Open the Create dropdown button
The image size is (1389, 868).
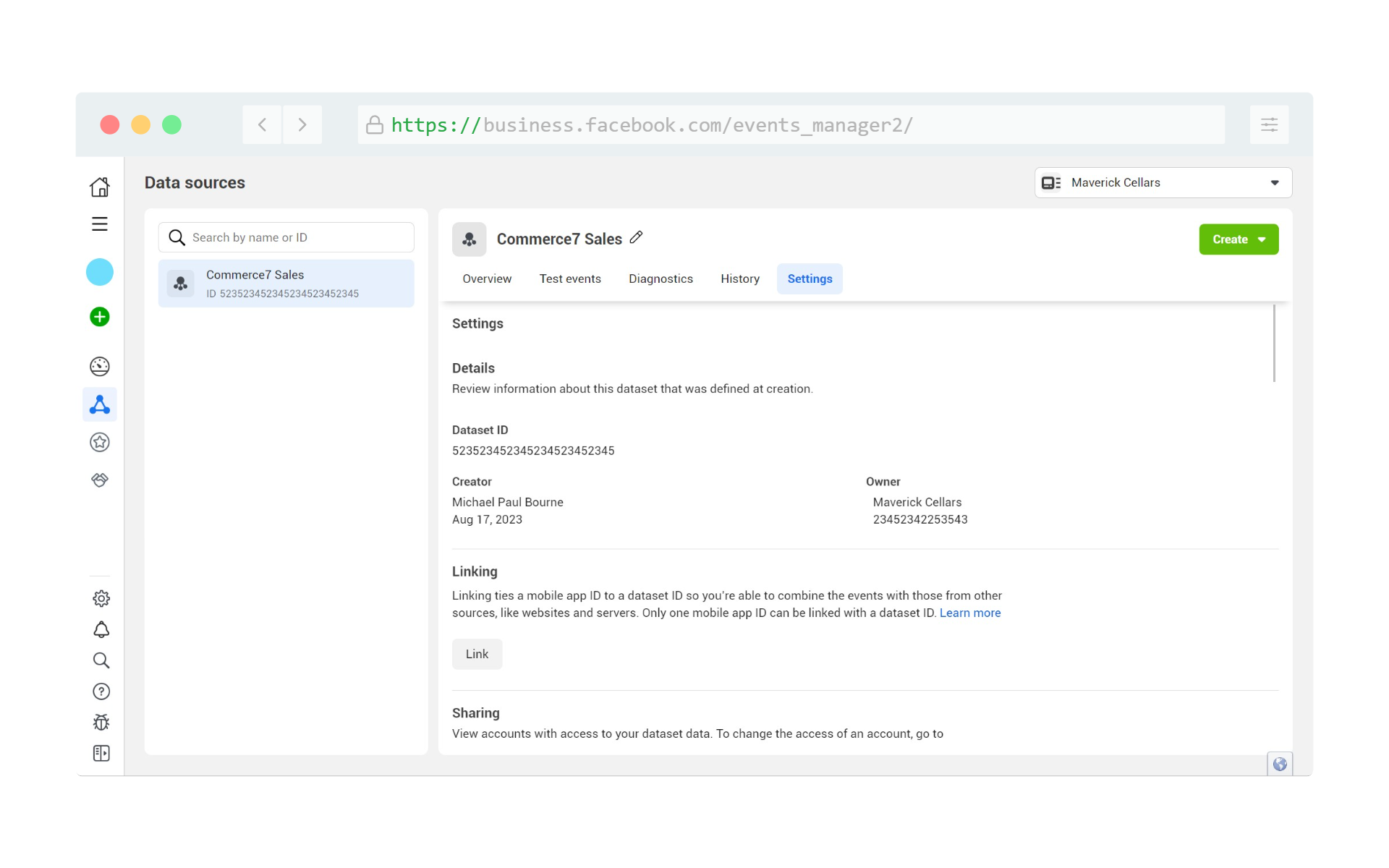click(x=1239, y=239)
